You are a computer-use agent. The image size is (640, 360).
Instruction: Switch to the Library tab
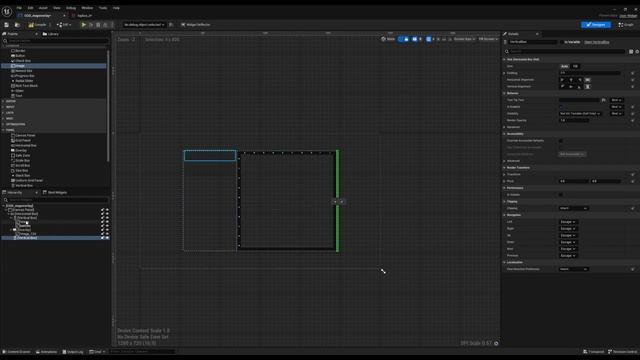point(51,34)
